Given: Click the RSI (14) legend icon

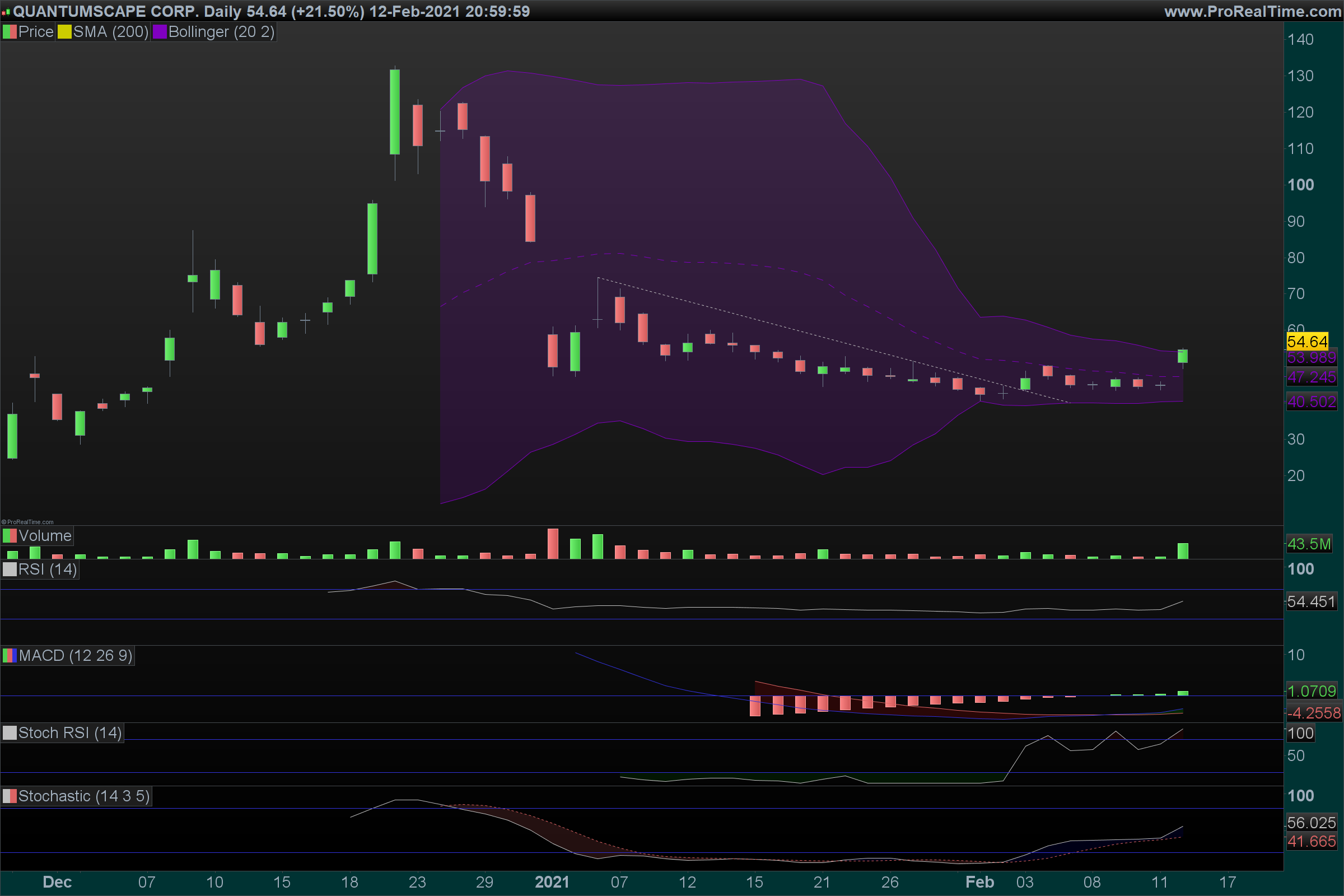Looking at the screenshot, I should 10,570.
